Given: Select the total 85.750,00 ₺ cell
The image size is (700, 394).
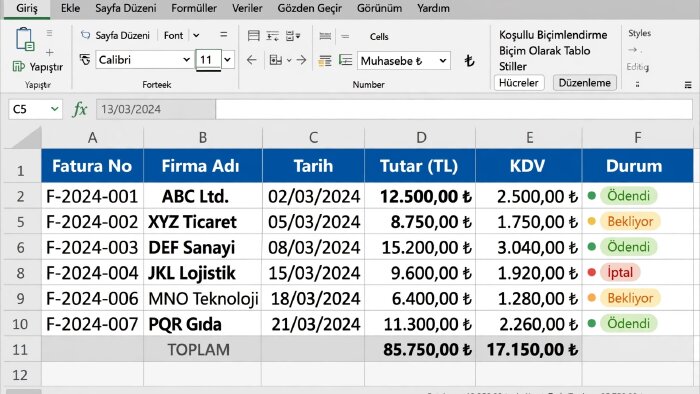Looking at the screenshot, I should pyautogui.click(x=420, y=349).
